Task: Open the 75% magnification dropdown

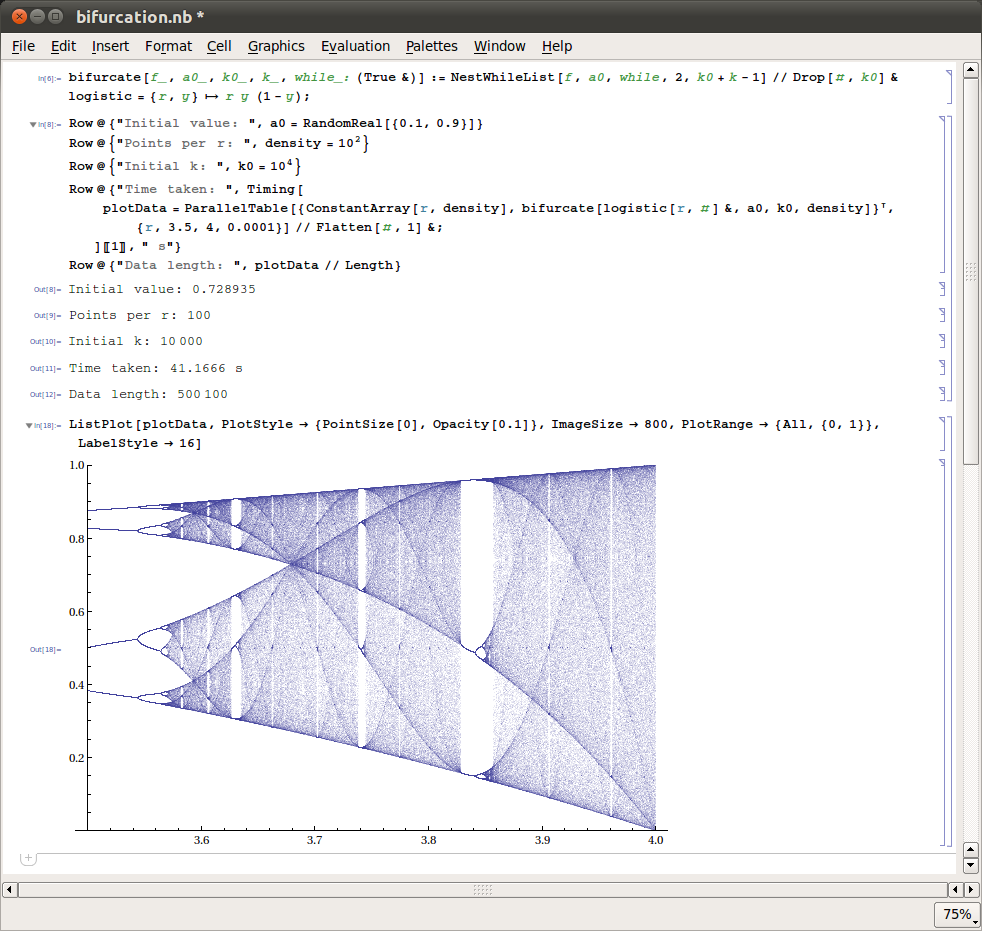Action: (x=956, y=914)
